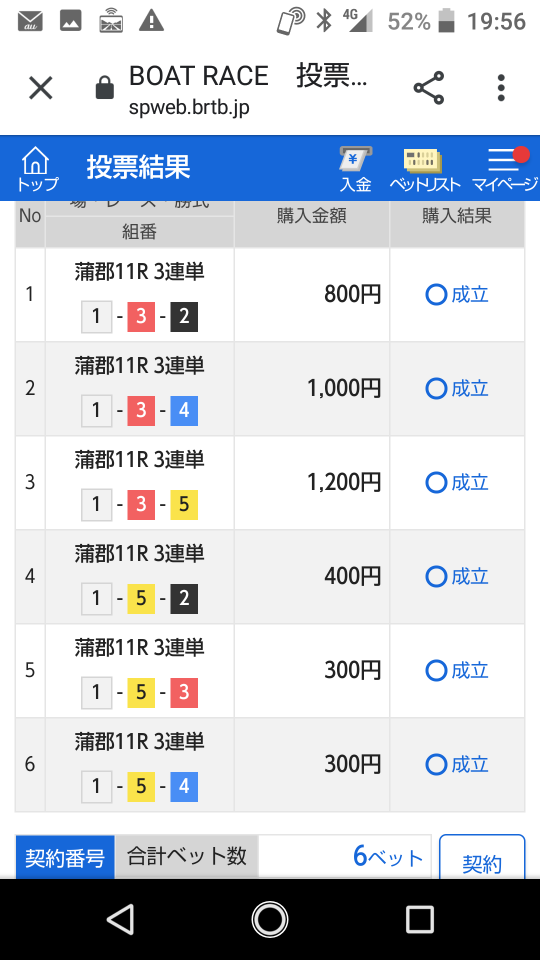The width and height of the screenshot is (540, 960).
Task: Tap the spweb.brtb.jp address text
Action: tap(189, 107)
